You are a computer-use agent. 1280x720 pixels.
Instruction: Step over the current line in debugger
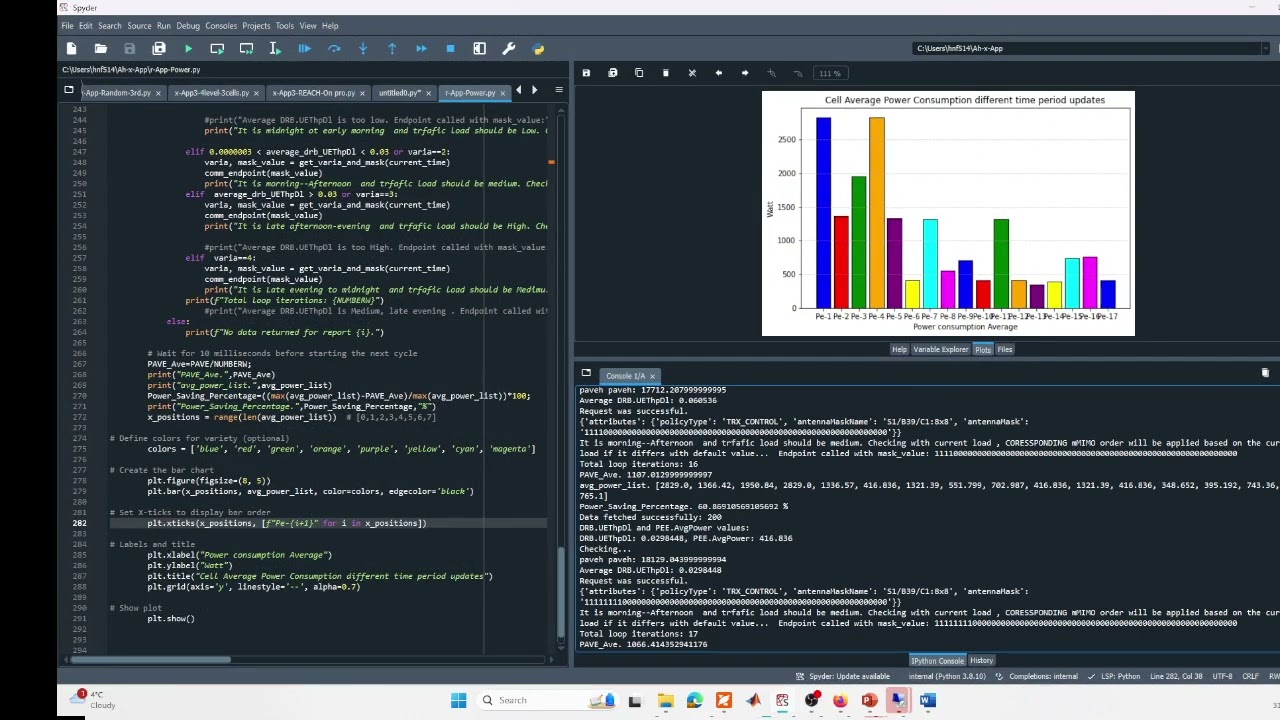pyautogui.click(x=334, y=48)
